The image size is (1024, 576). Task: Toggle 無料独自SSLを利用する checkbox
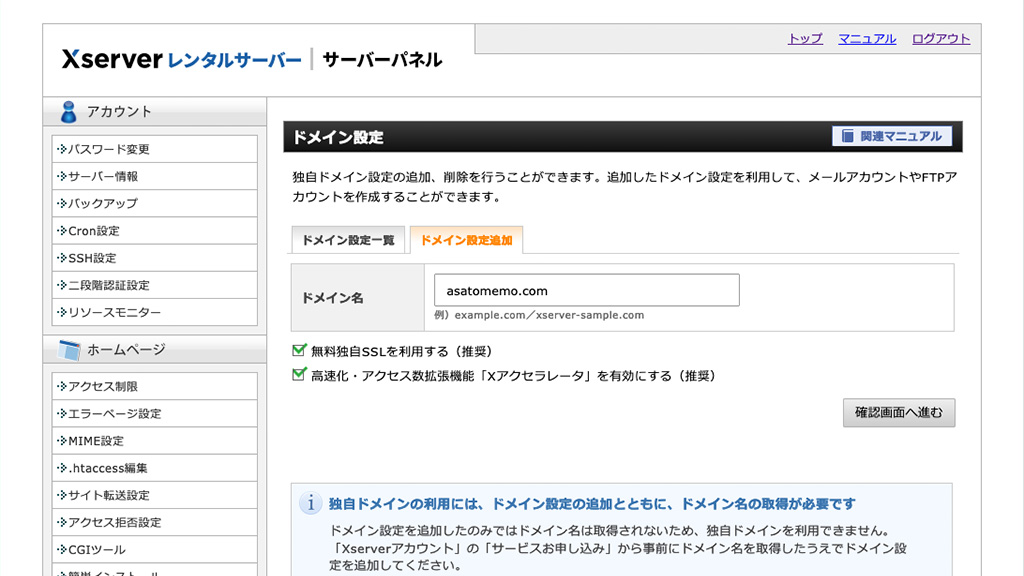click(x=299, y=350)
